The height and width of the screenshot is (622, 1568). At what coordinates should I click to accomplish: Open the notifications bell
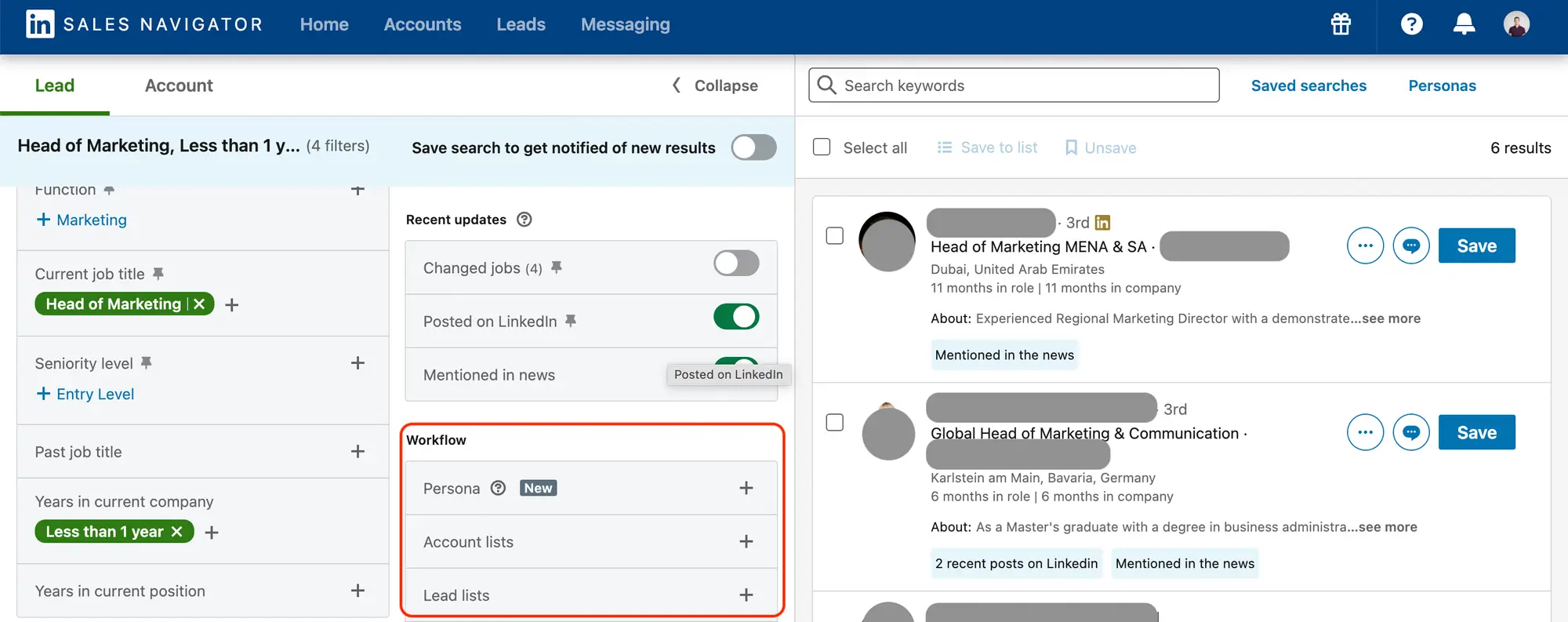point(1464,24)
